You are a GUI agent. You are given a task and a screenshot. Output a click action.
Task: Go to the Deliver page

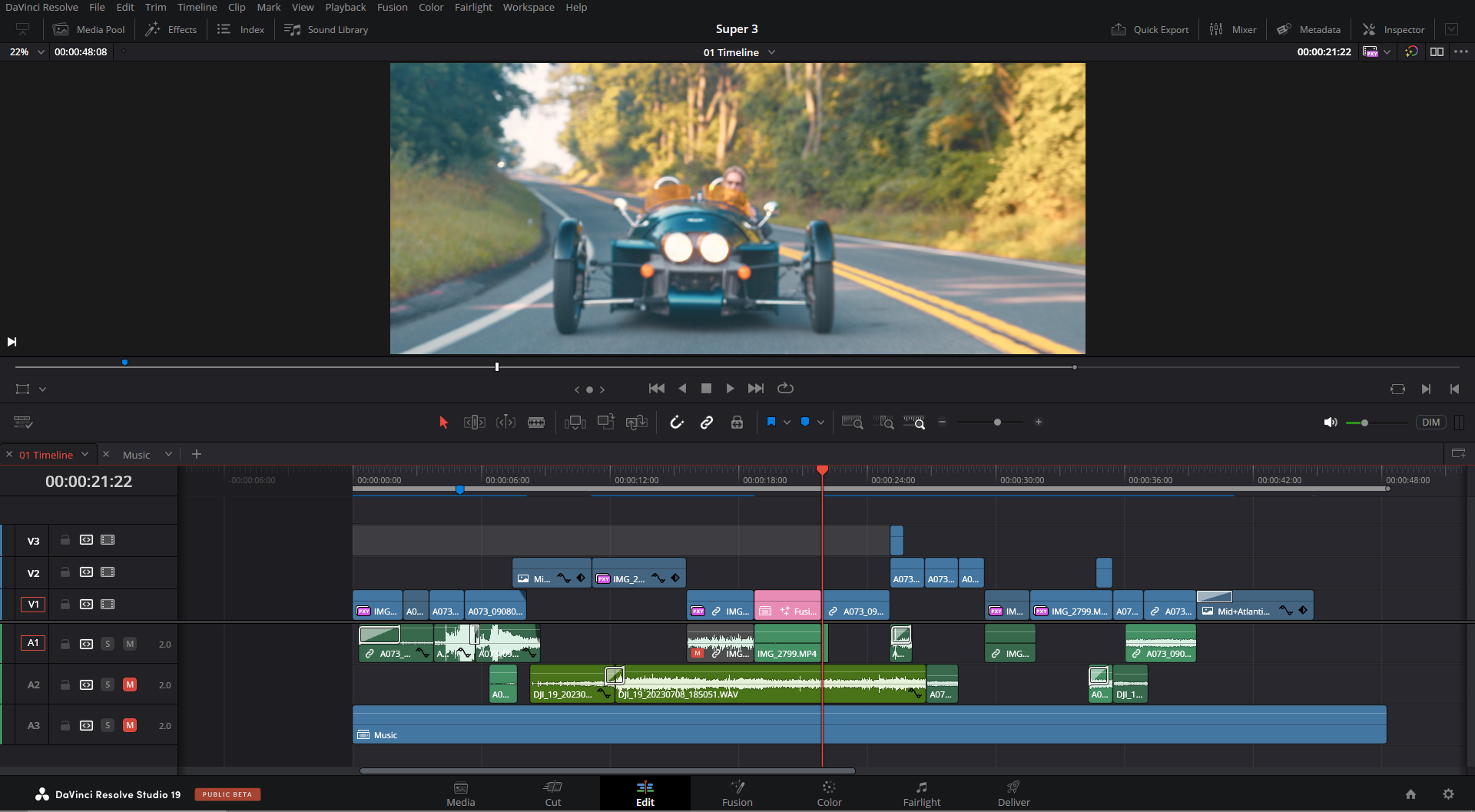point(1013,794)
